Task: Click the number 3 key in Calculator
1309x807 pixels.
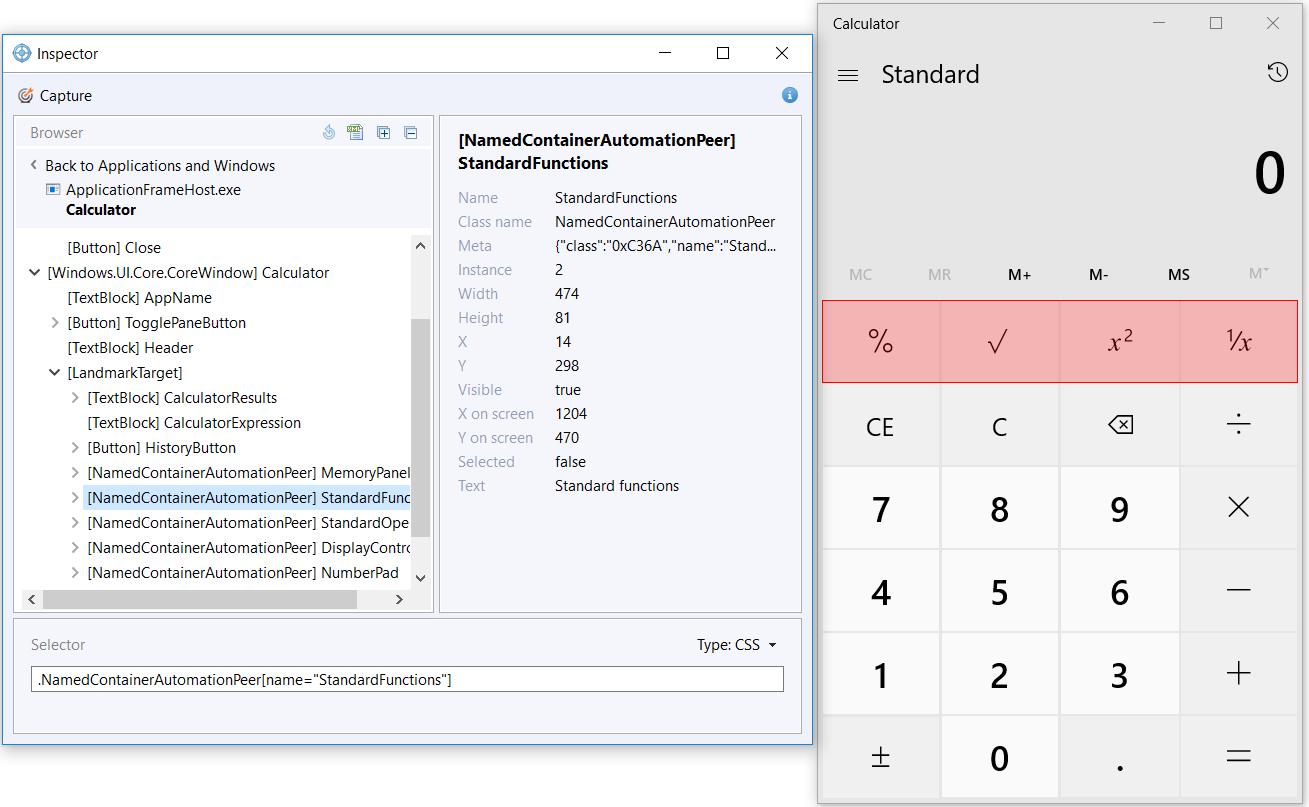Action: click(x=1120, y=674)
